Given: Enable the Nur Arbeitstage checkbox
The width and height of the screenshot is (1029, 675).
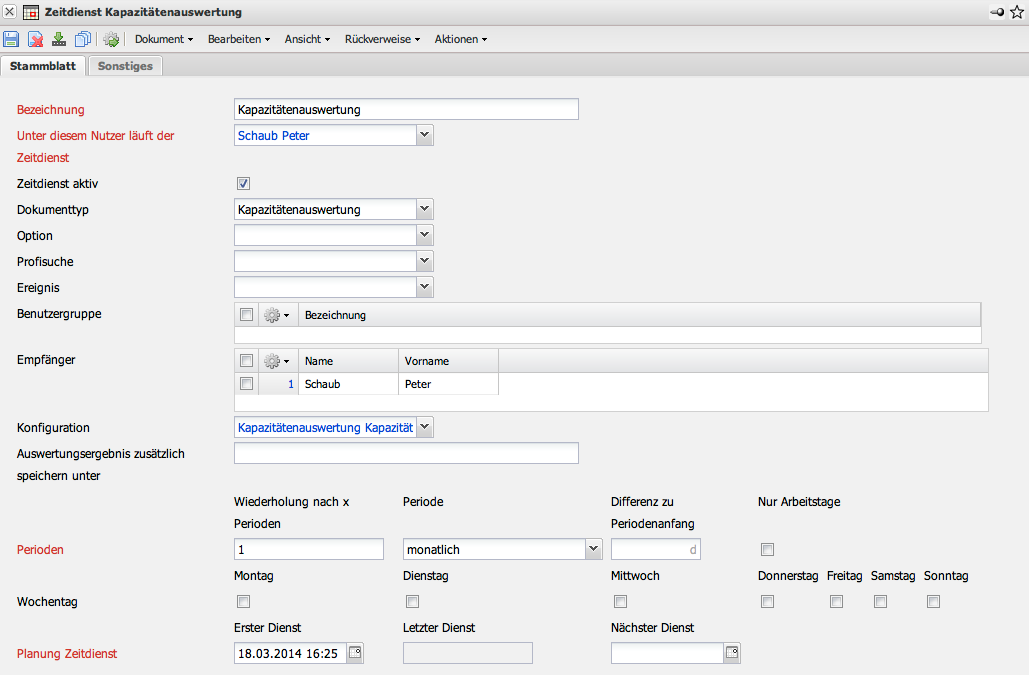Looking at the screenshot, I should tap(768, 549).
